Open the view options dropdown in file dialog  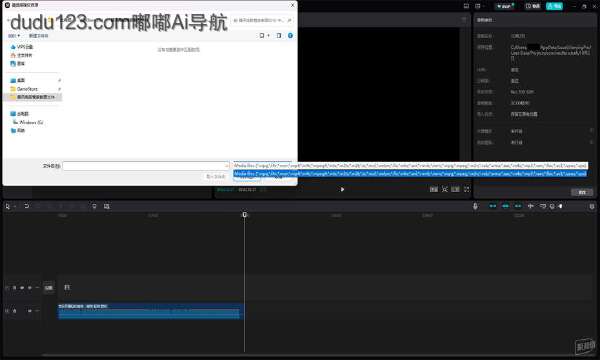coord(264,36)
